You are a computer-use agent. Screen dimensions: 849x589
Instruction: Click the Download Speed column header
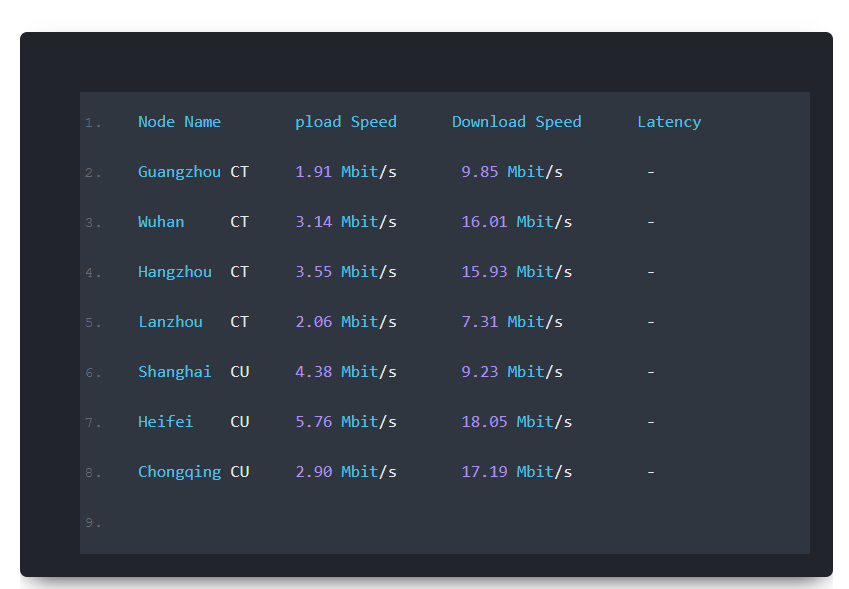pyautogui.click(x=516, y=121)
